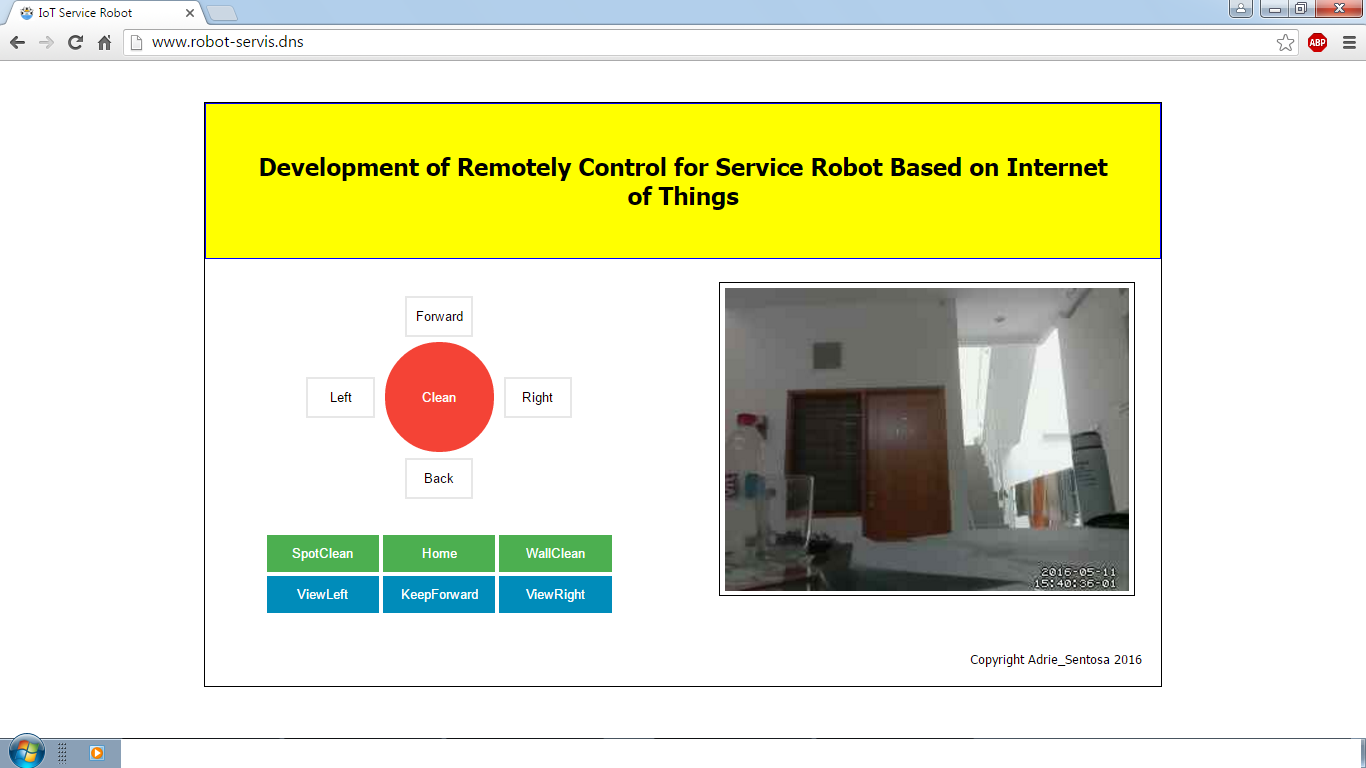The image size is (1366, 768).
Task: Turn the robot Left
Action: [x=341, y=397]
